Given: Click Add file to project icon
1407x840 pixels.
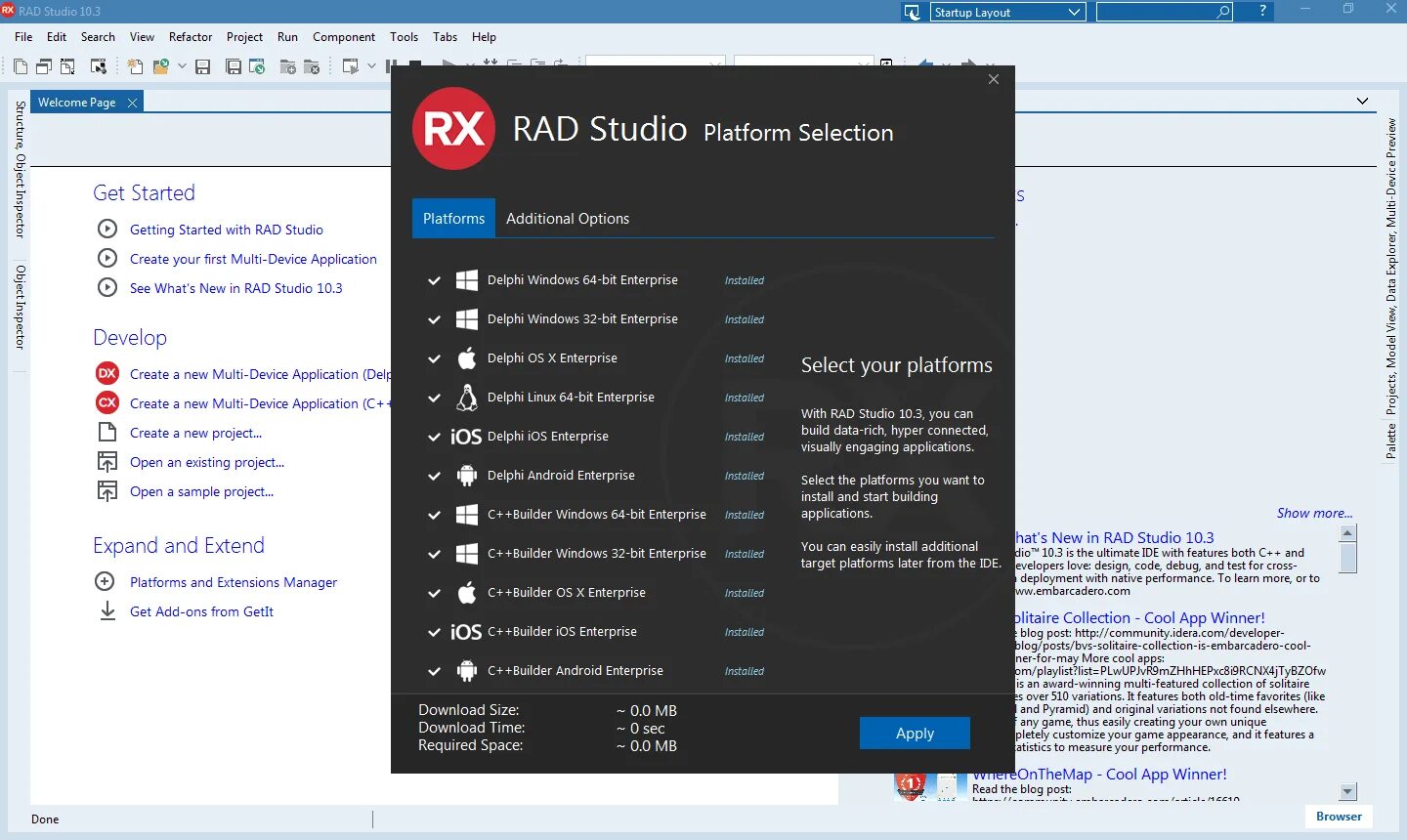Looking at the screenshot, I should (x=288, y=66).
